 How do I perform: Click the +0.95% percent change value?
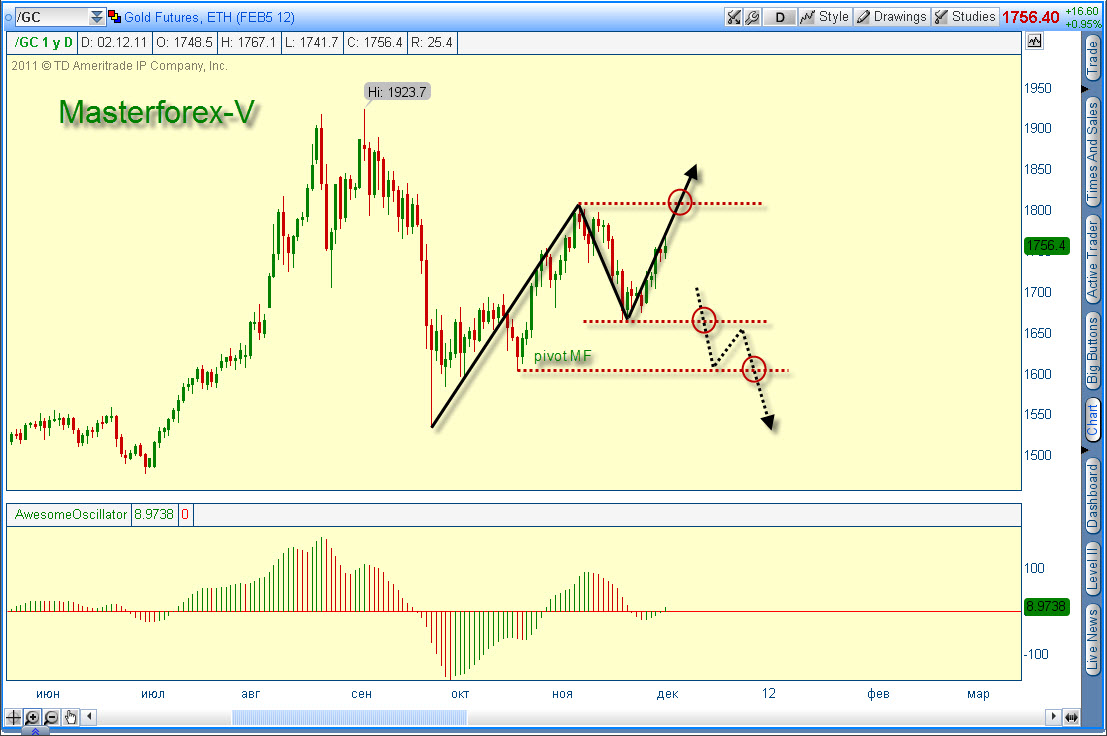pos(1083,24)
